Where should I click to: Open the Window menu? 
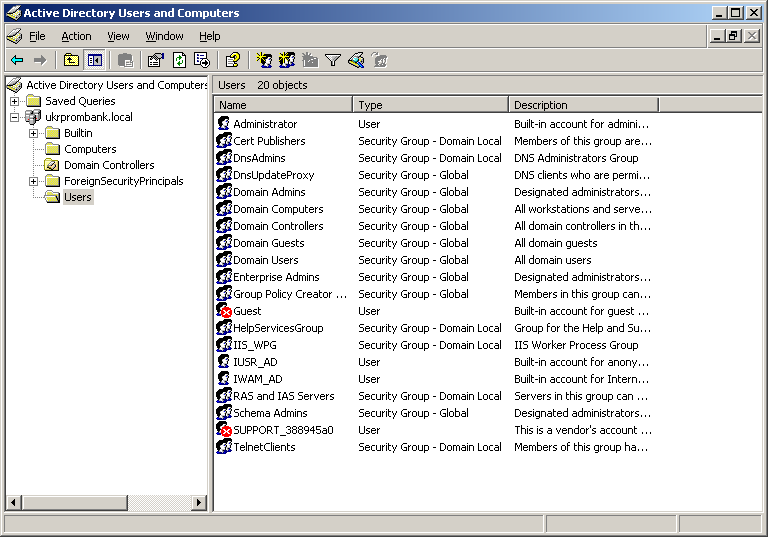(x=165, y=36)
